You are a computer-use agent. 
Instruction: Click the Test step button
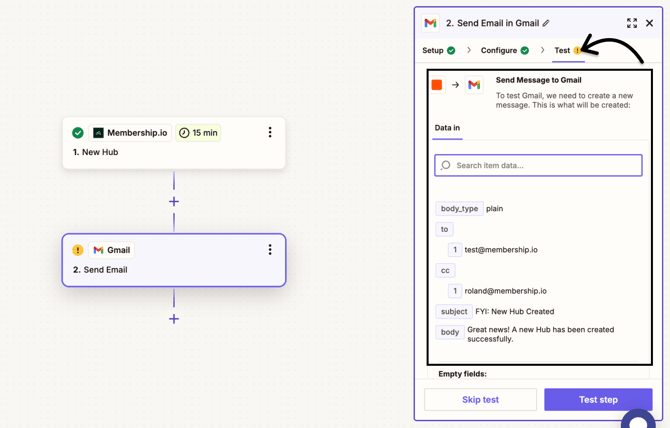click(598, 399)
